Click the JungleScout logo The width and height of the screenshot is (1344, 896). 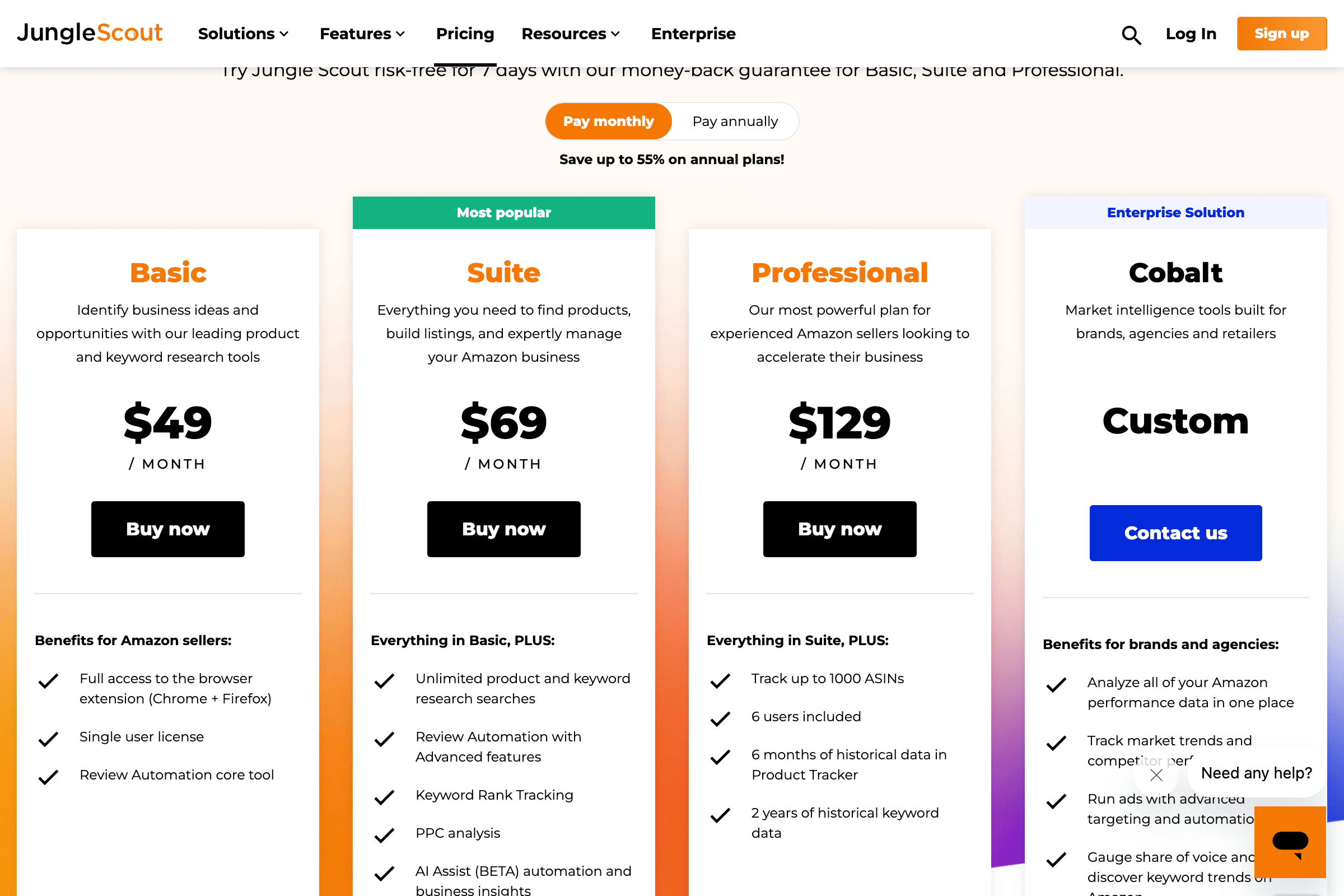(90, 33)
